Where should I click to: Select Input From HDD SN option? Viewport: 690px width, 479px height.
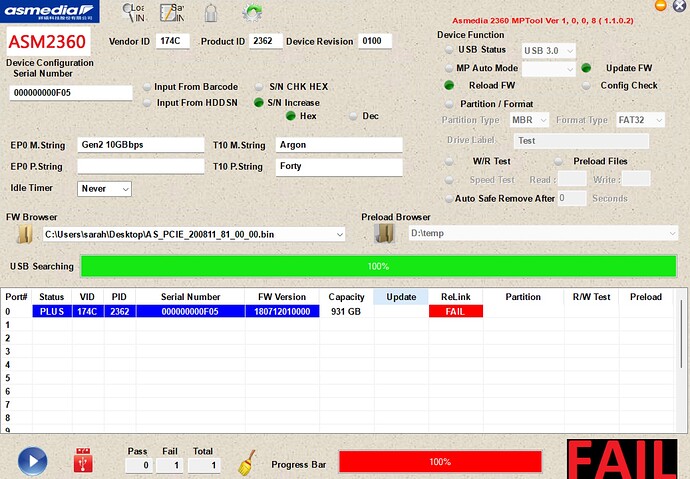click(x=147, y=103)
